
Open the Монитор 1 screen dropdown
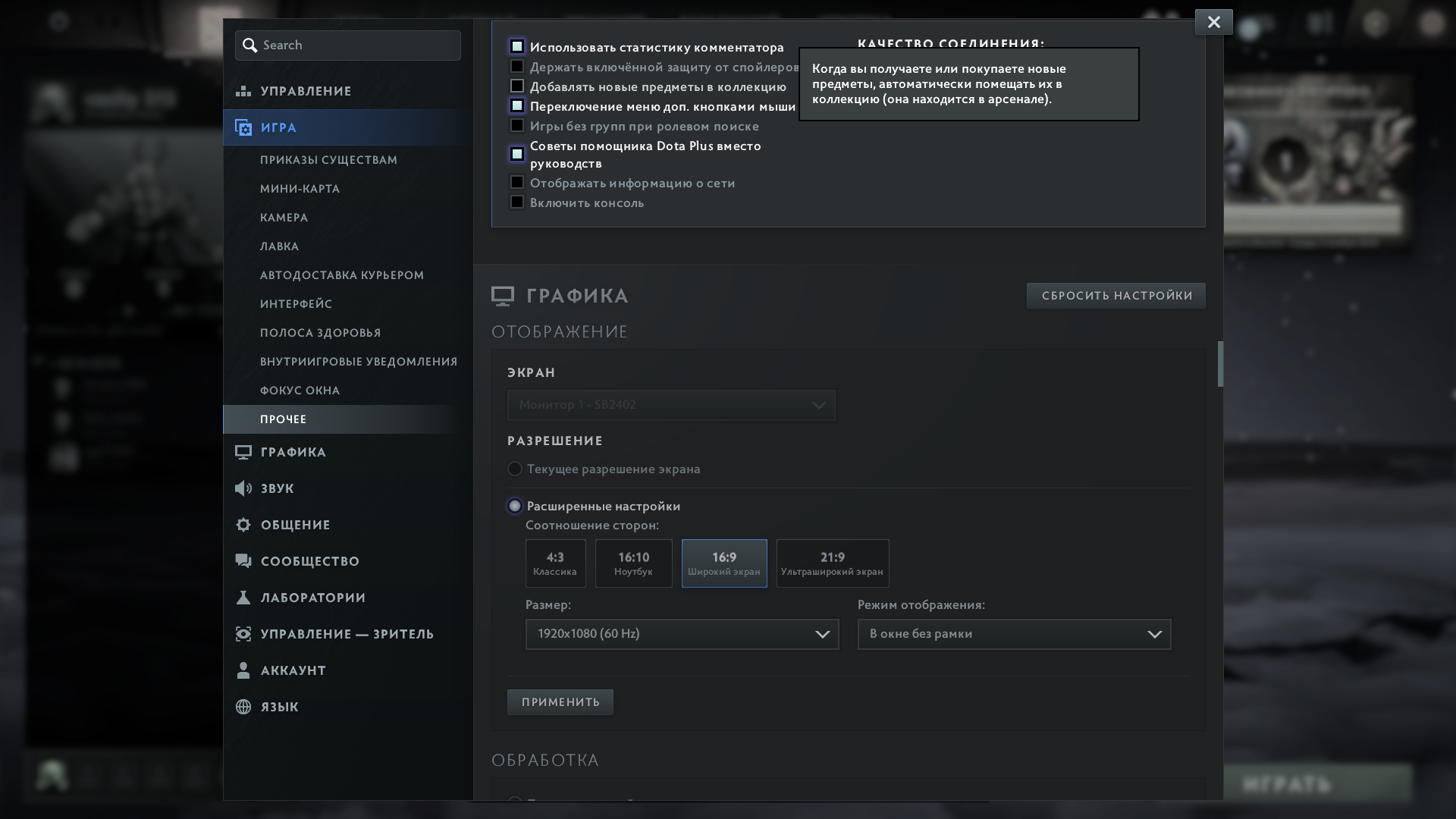tap(671, 406)
